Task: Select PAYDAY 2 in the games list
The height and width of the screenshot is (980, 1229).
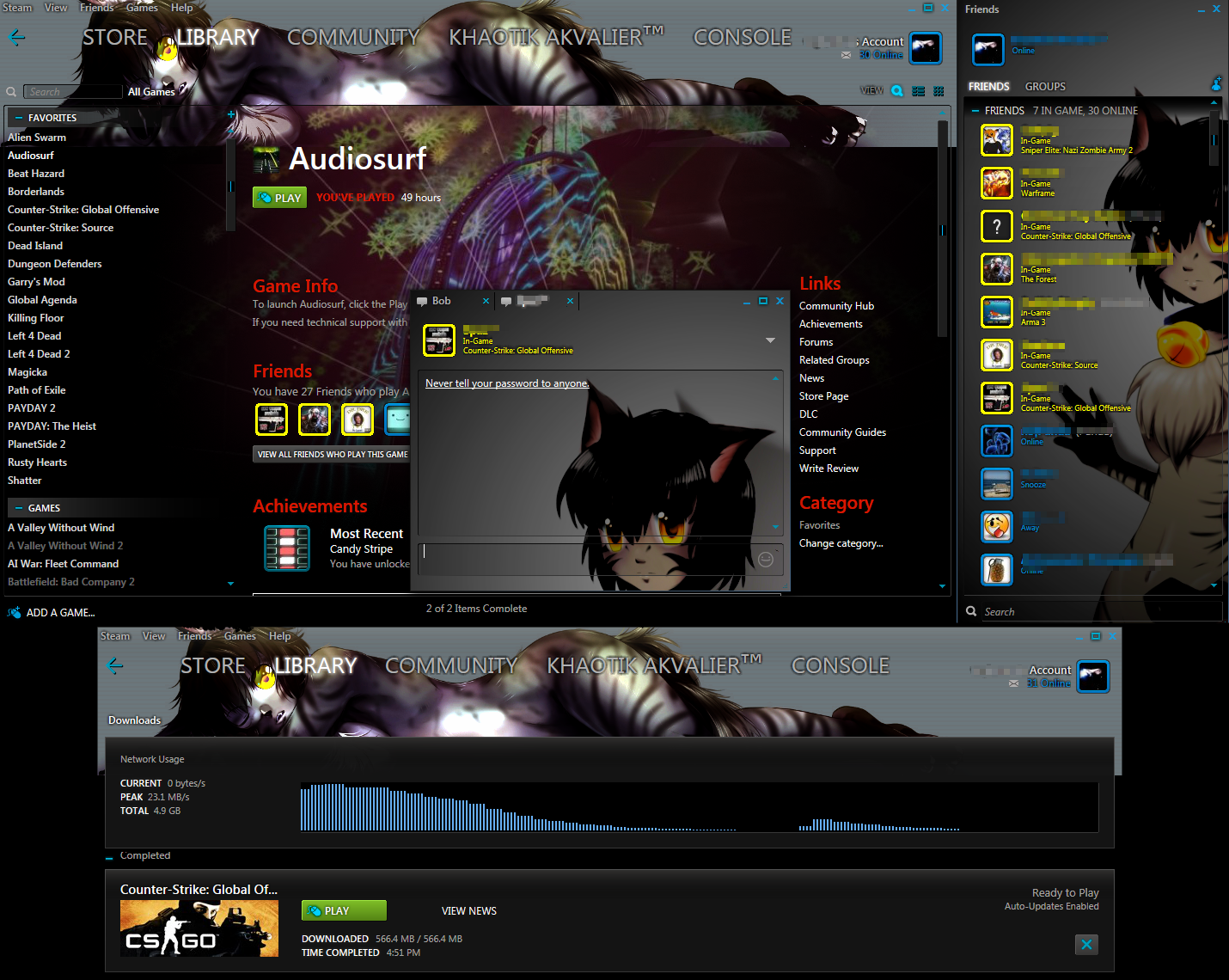Action: [x=32, y=408]
